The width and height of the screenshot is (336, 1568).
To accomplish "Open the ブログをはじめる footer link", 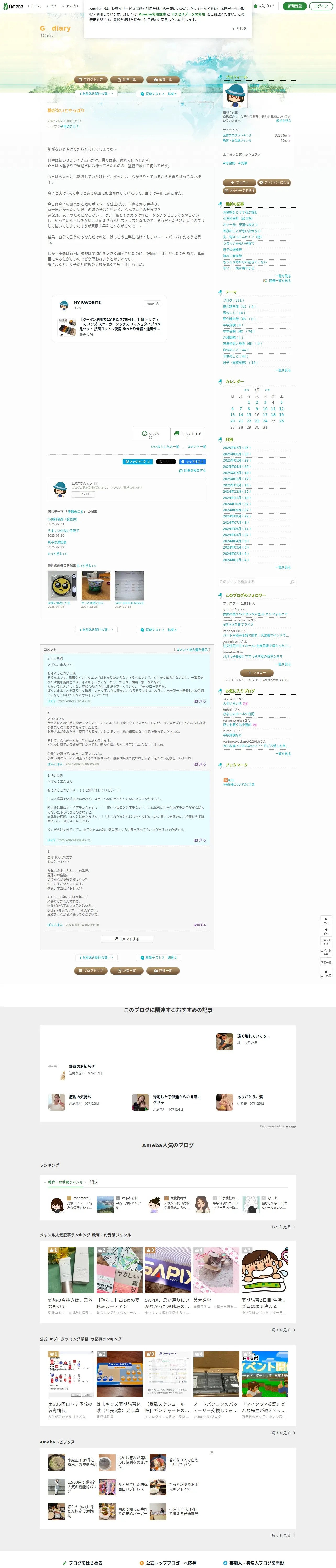I will (x=82, y=1563).
